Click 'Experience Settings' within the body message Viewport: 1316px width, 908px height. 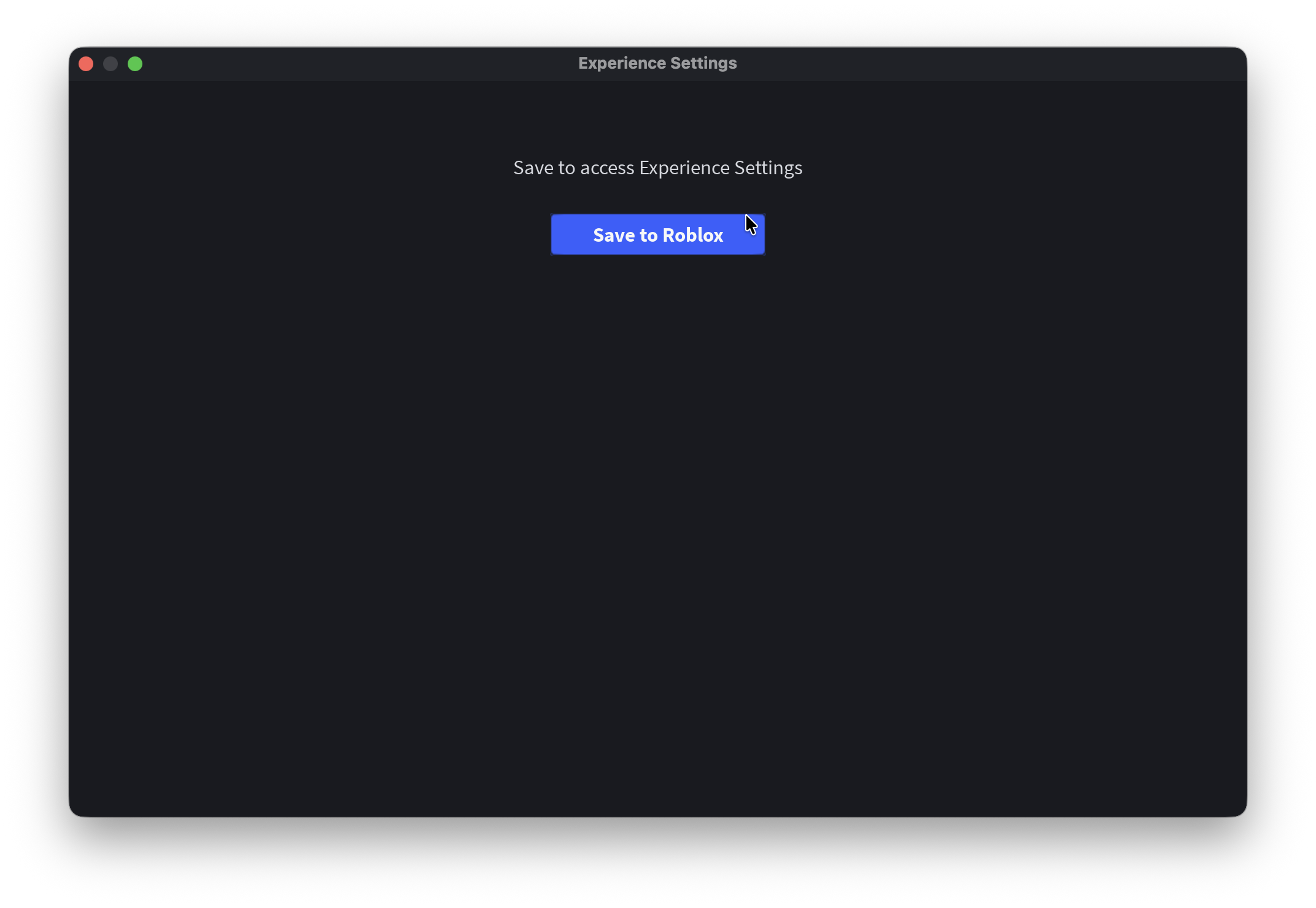[x=720, y=167]
